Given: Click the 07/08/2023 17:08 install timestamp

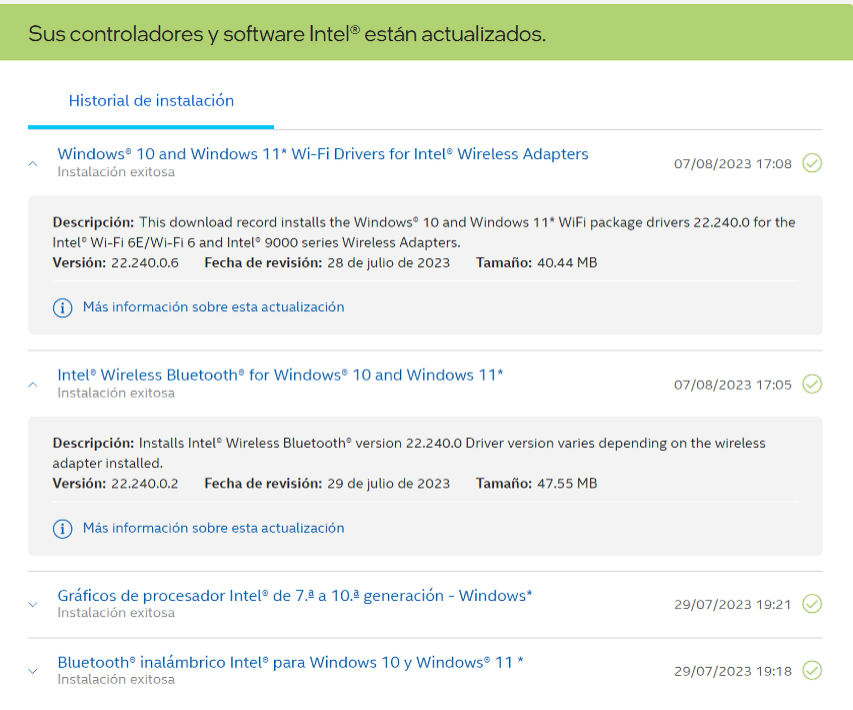Looking at the screenshot, I should 733,164.
